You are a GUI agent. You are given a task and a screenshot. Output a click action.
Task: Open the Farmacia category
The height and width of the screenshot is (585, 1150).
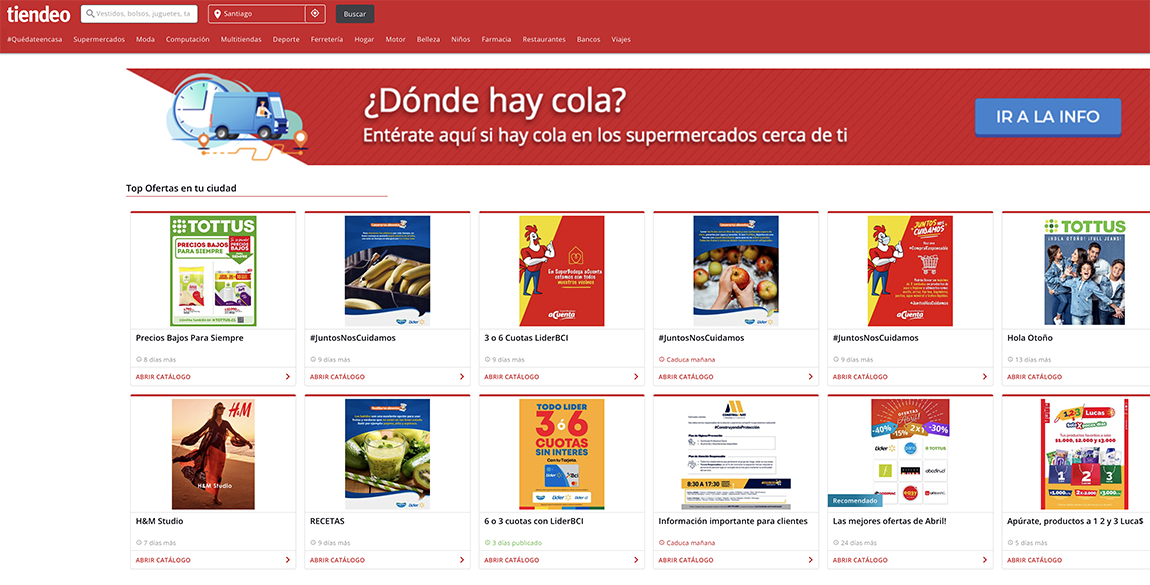(x=497, y=40)
